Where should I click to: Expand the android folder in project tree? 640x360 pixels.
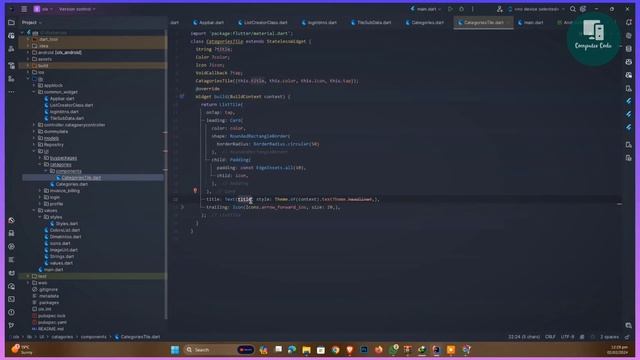click(x=28, y=53)
